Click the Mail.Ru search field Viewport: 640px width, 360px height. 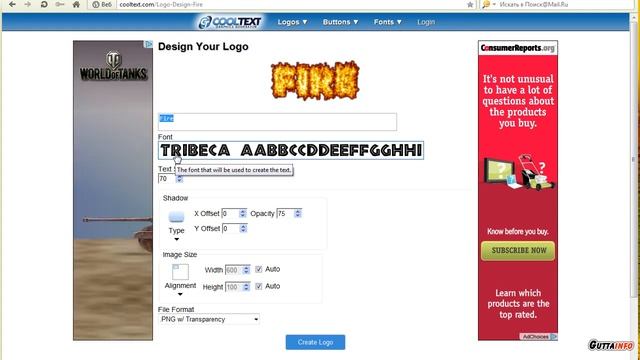pyautogui.click(x=566, y=4)
